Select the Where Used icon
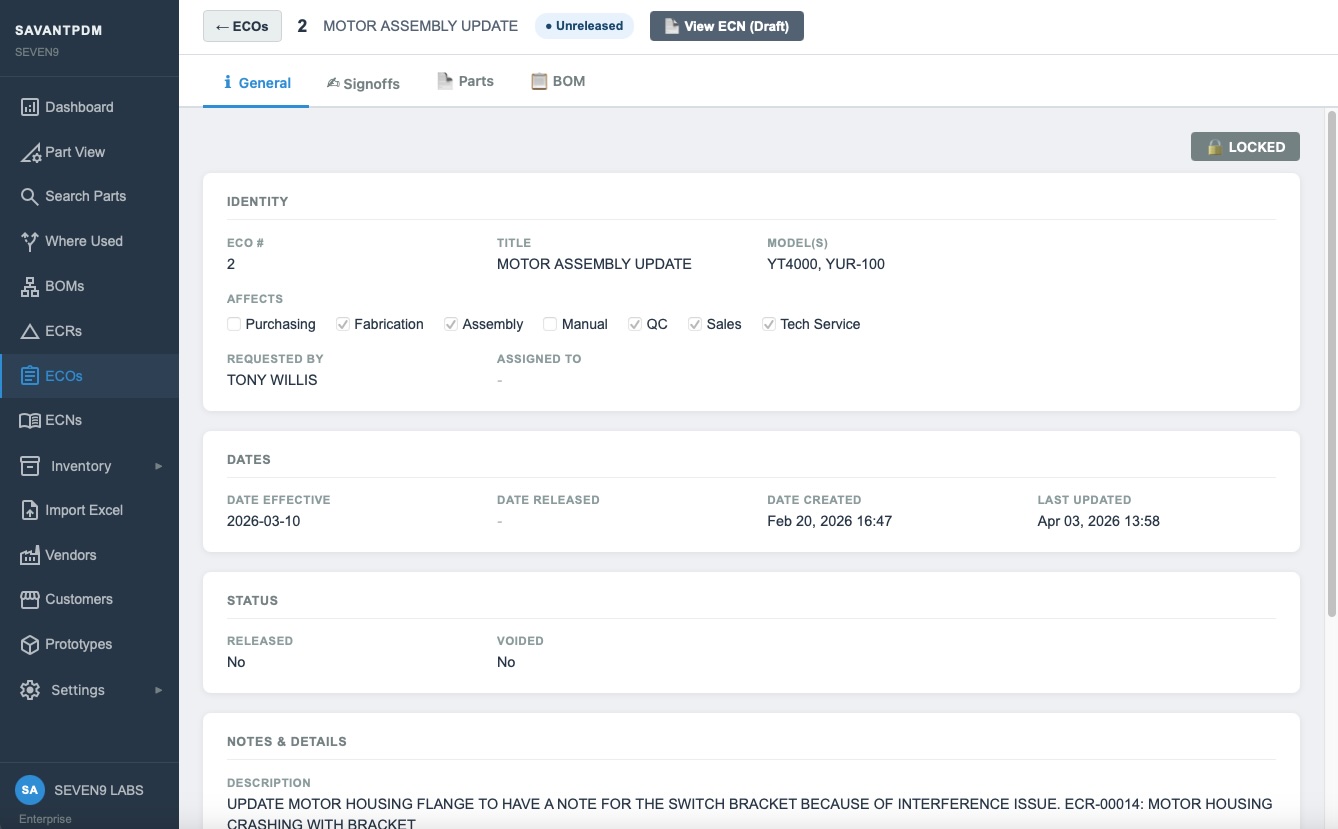The width and height of the screenshot is (1338, 829). [30, 241]
